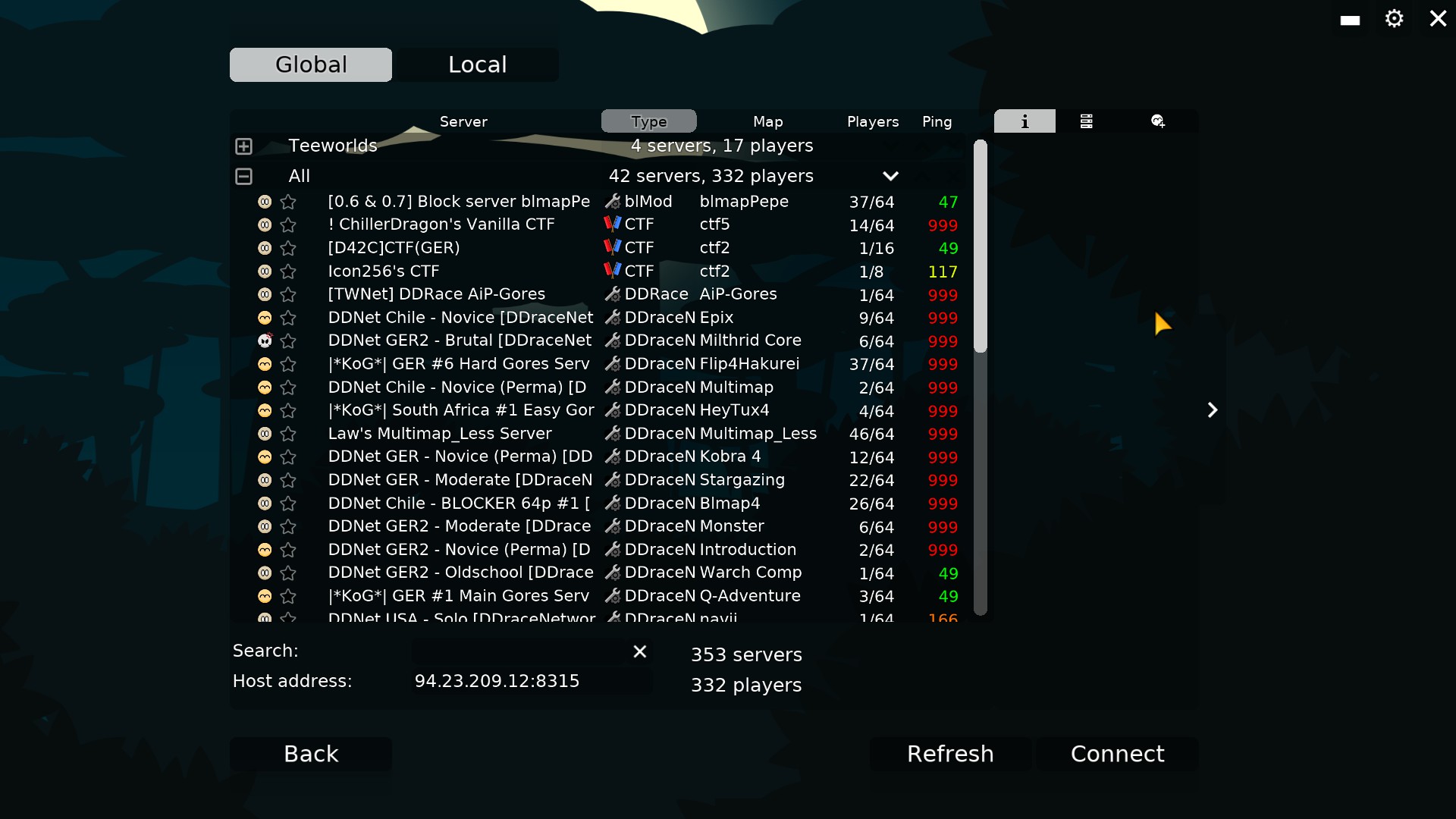Click the Refresh button
Screen dimensions: 1456x819
coord(950,755)
